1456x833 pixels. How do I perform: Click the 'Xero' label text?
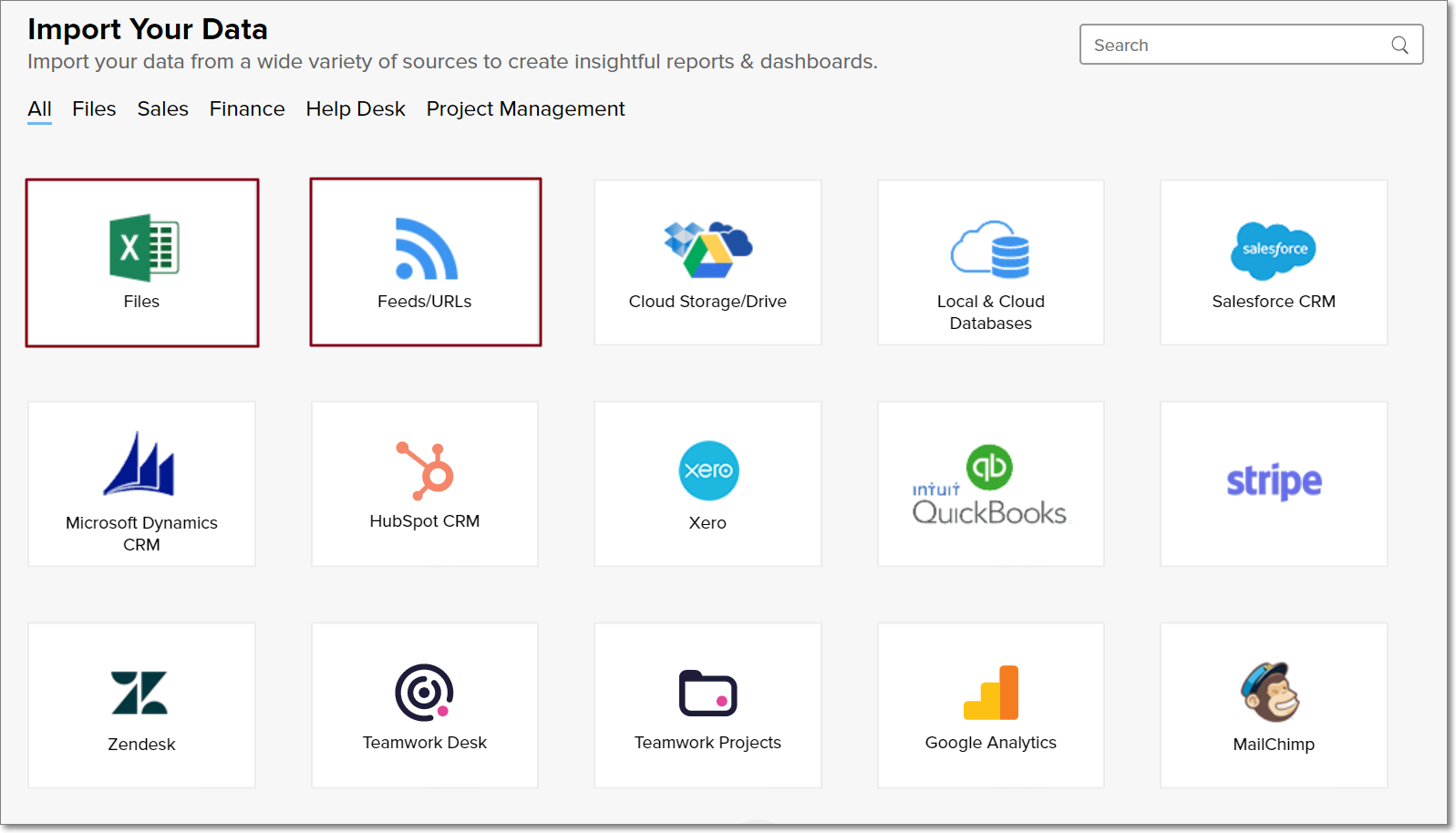coord(707,523)
